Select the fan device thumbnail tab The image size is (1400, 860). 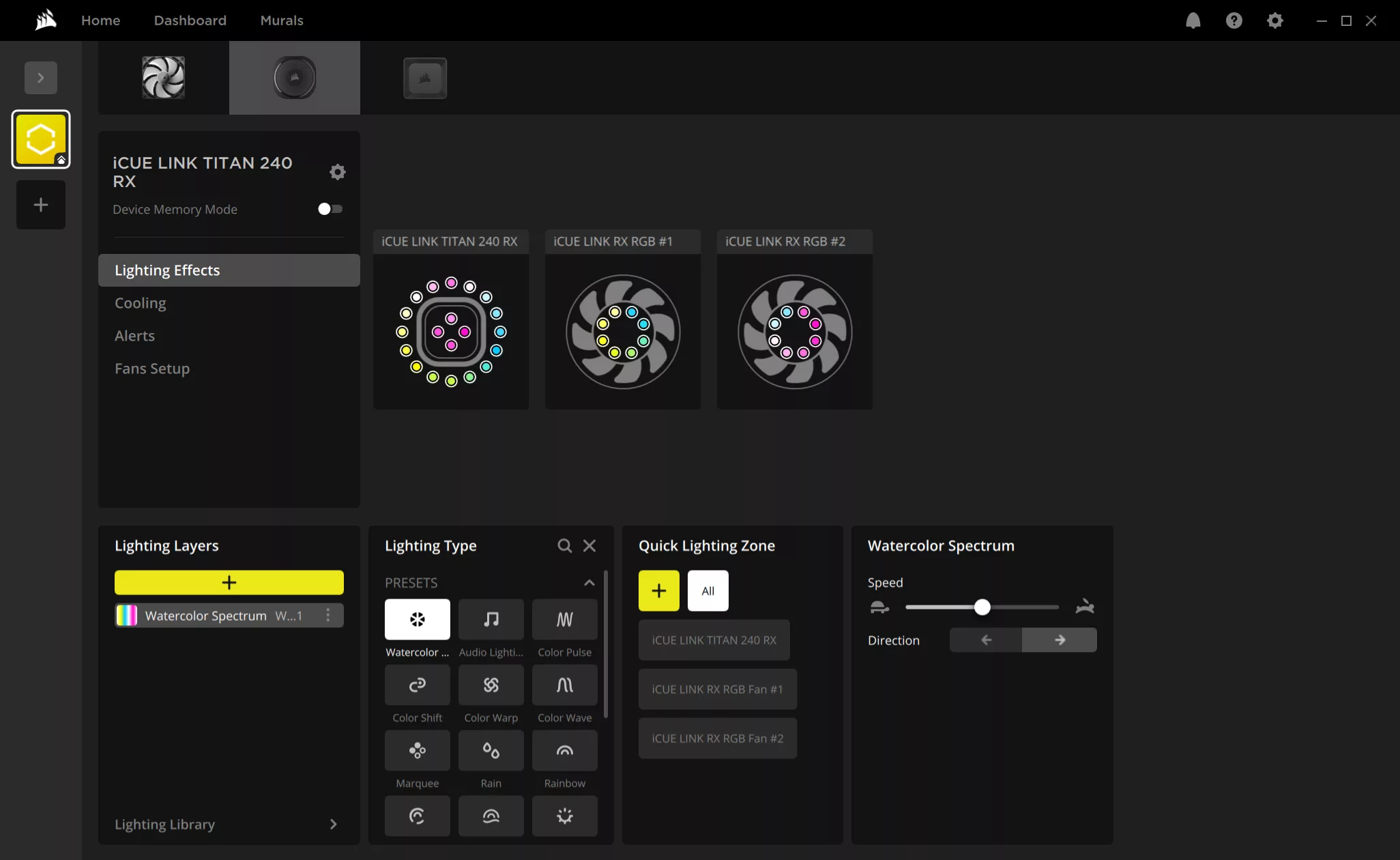(164, 78)
